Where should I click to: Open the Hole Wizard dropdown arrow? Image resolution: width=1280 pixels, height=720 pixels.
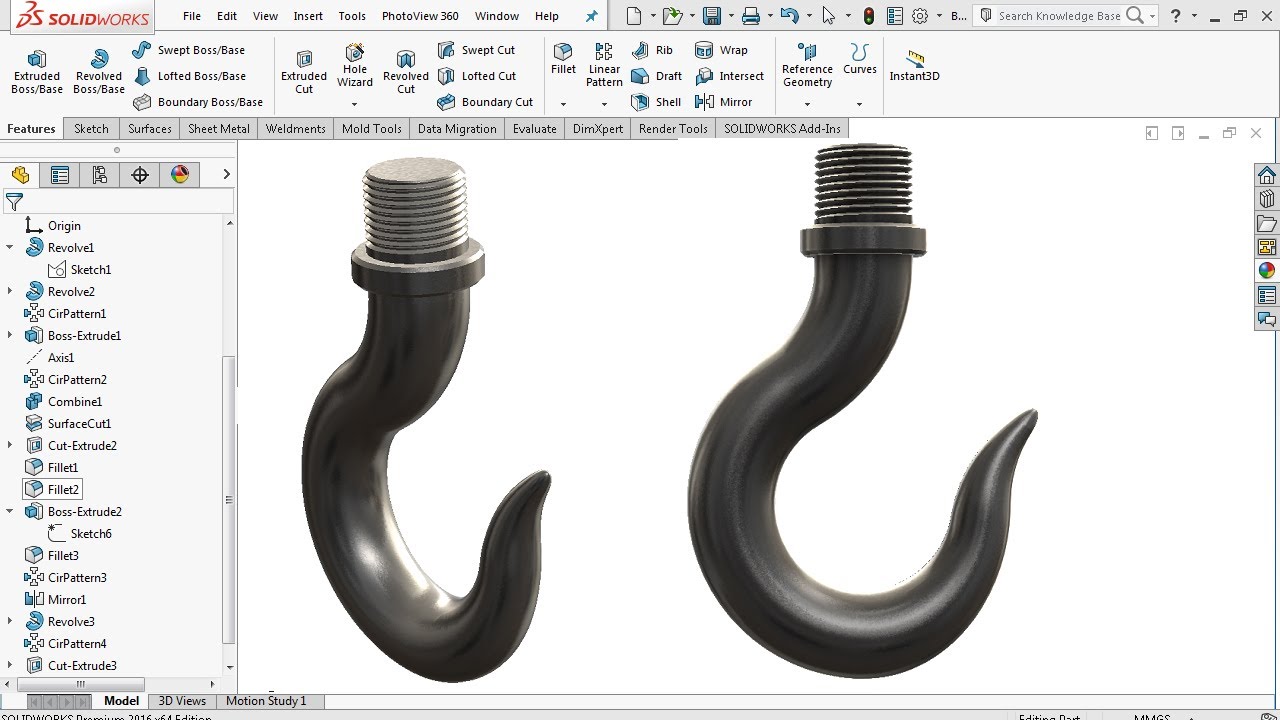tap(355, 104)
